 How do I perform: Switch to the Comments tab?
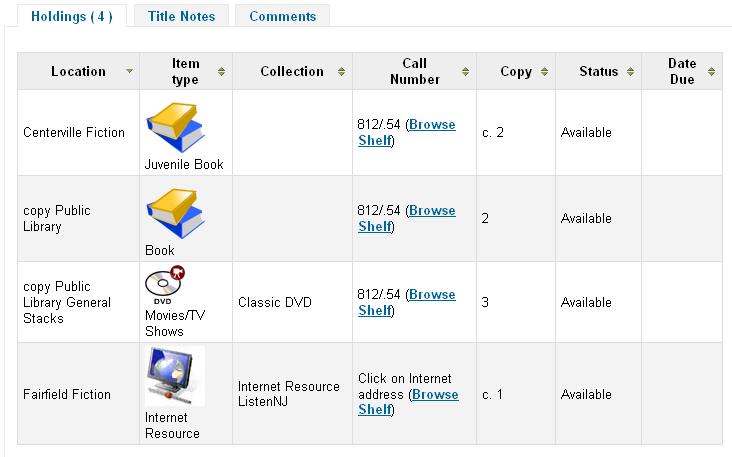282,16
